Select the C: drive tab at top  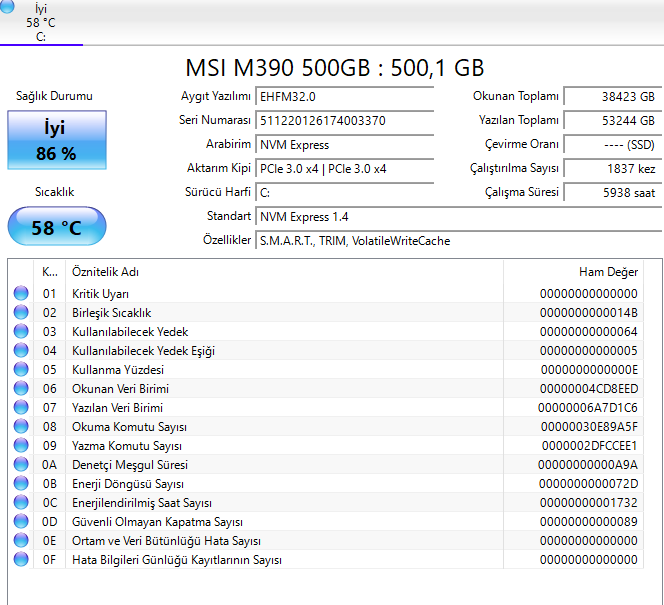(41, 23)
